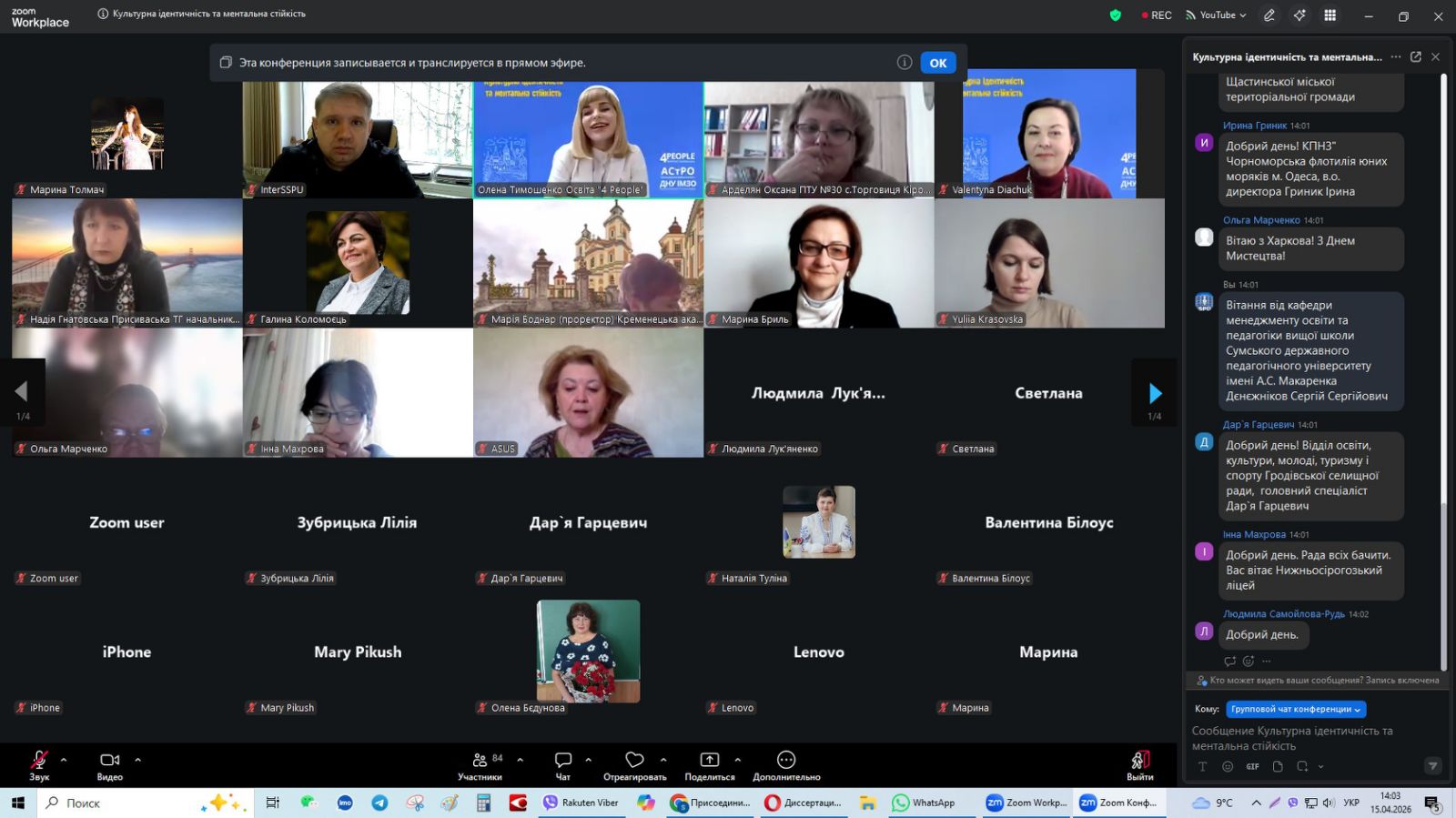
Task: Expand audio options arrow next to Звук
Action: point(64,760)
